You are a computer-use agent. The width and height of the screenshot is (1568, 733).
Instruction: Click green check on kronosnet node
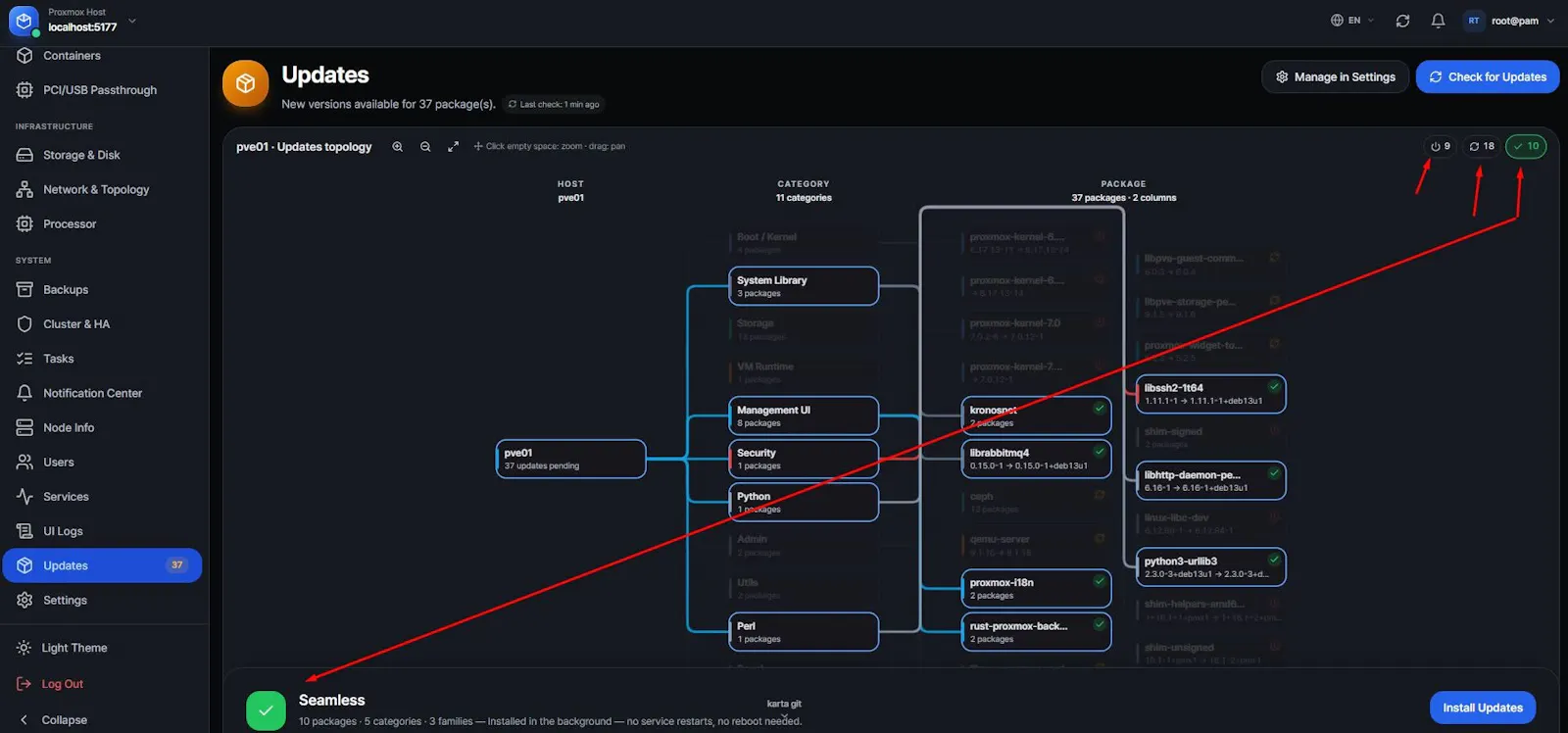[x=1100, y=408]
